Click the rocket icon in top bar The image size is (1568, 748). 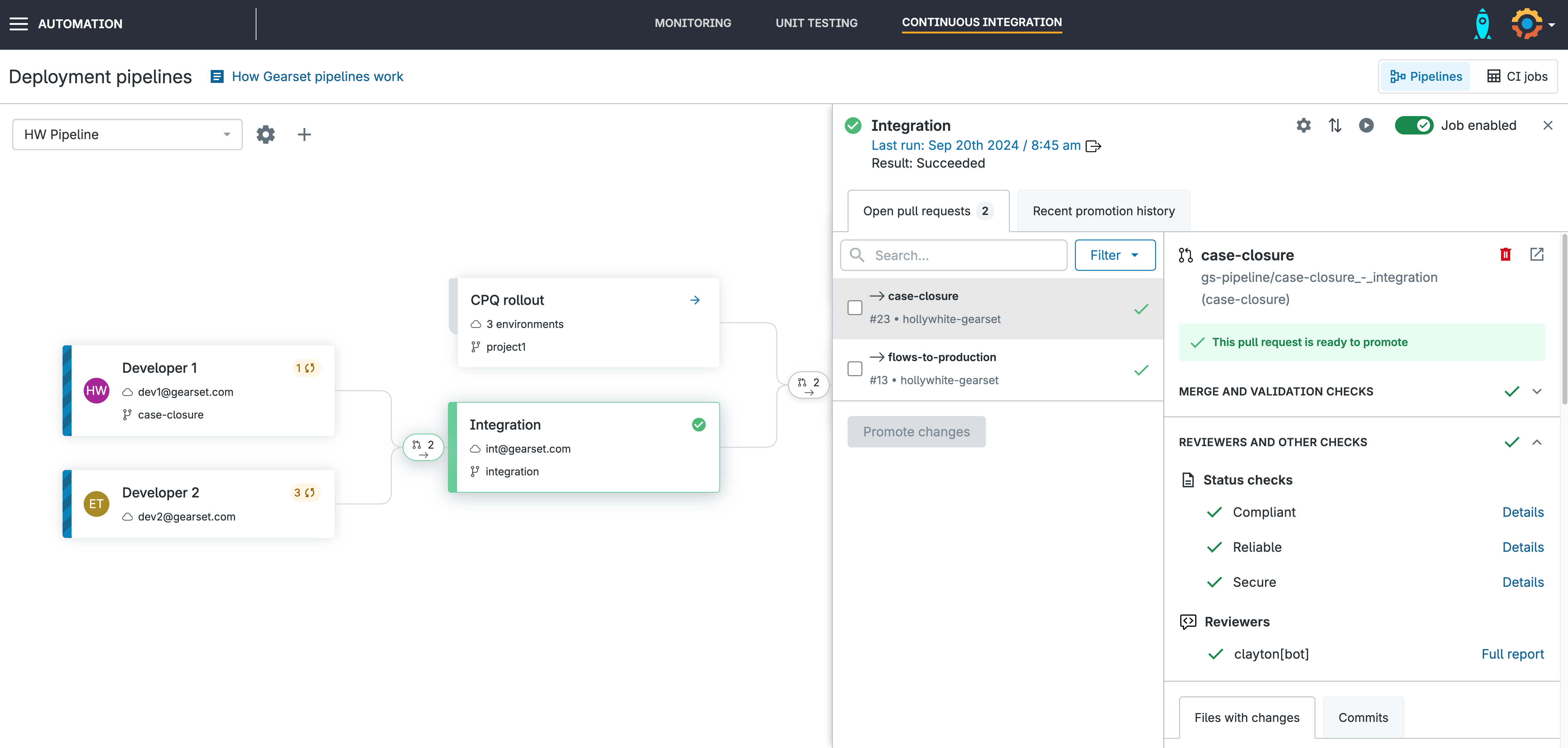(1482, 24)
